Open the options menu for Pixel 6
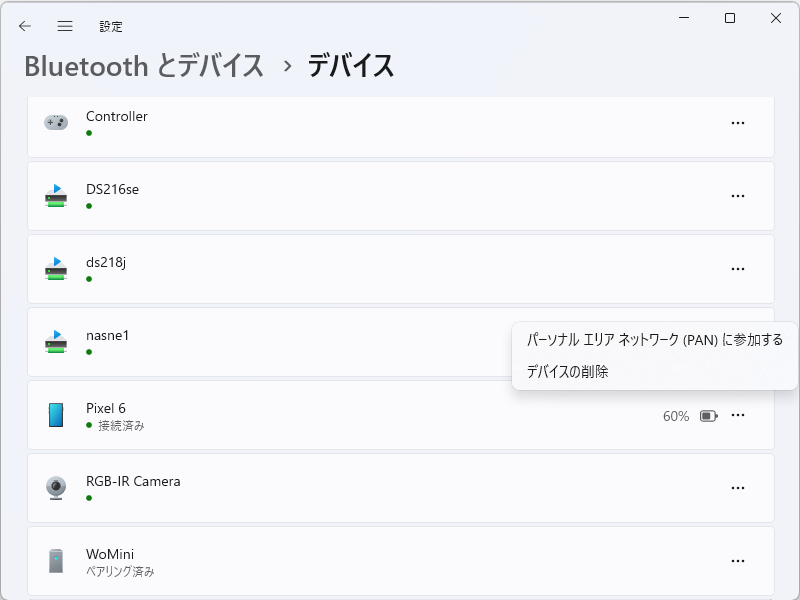800x600 pixels. (x=738, y=415)
